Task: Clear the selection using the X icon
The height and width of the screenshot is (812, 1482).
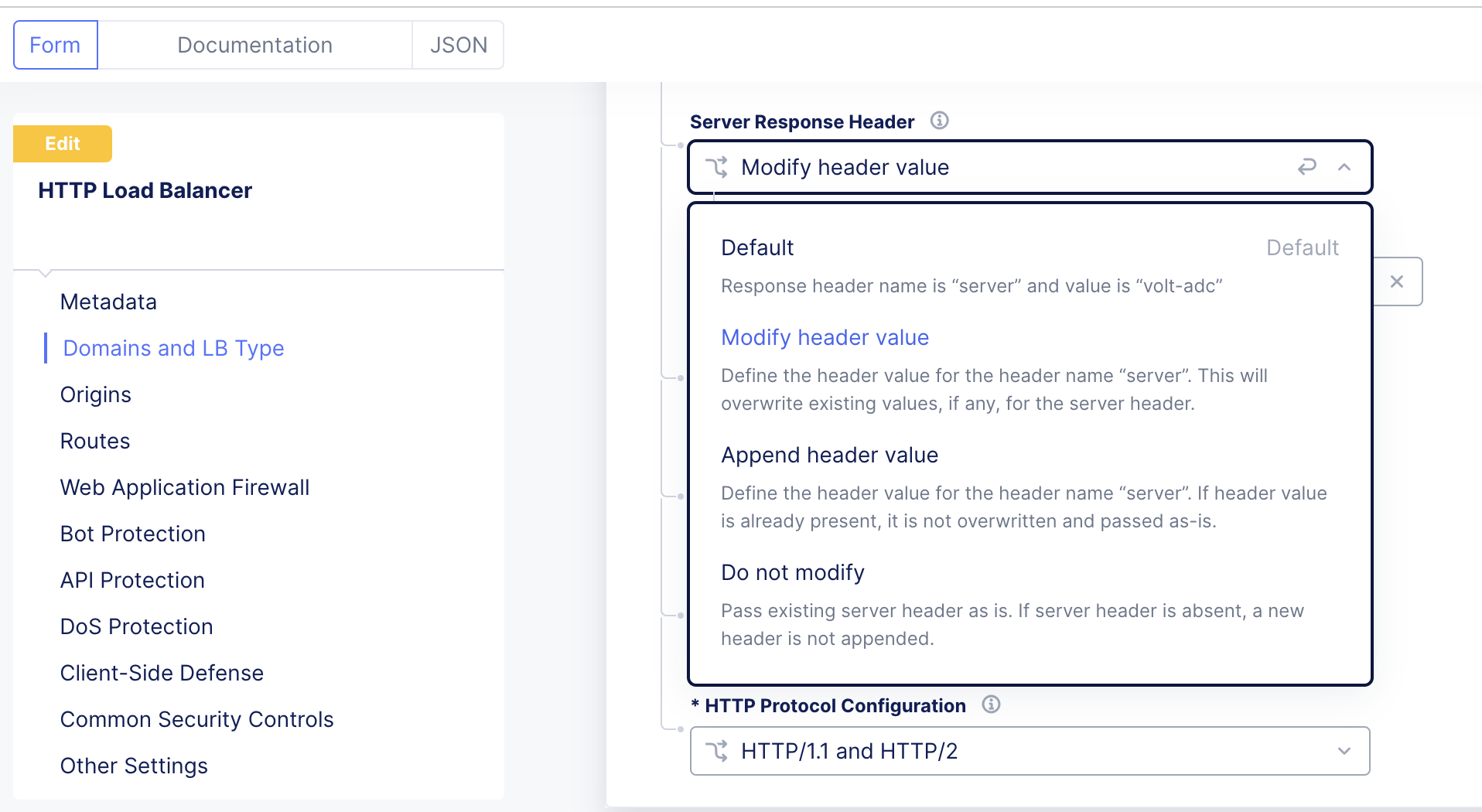Action: click(1397, 281)
